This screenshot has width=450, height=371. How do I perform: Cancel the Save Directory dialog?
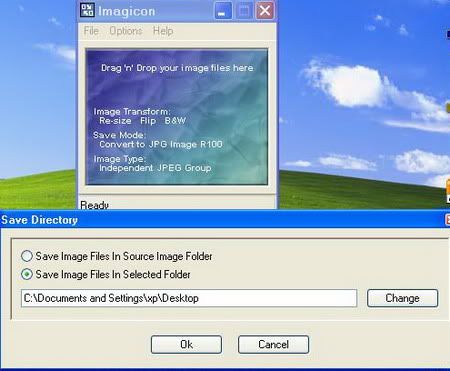point(273,344)
